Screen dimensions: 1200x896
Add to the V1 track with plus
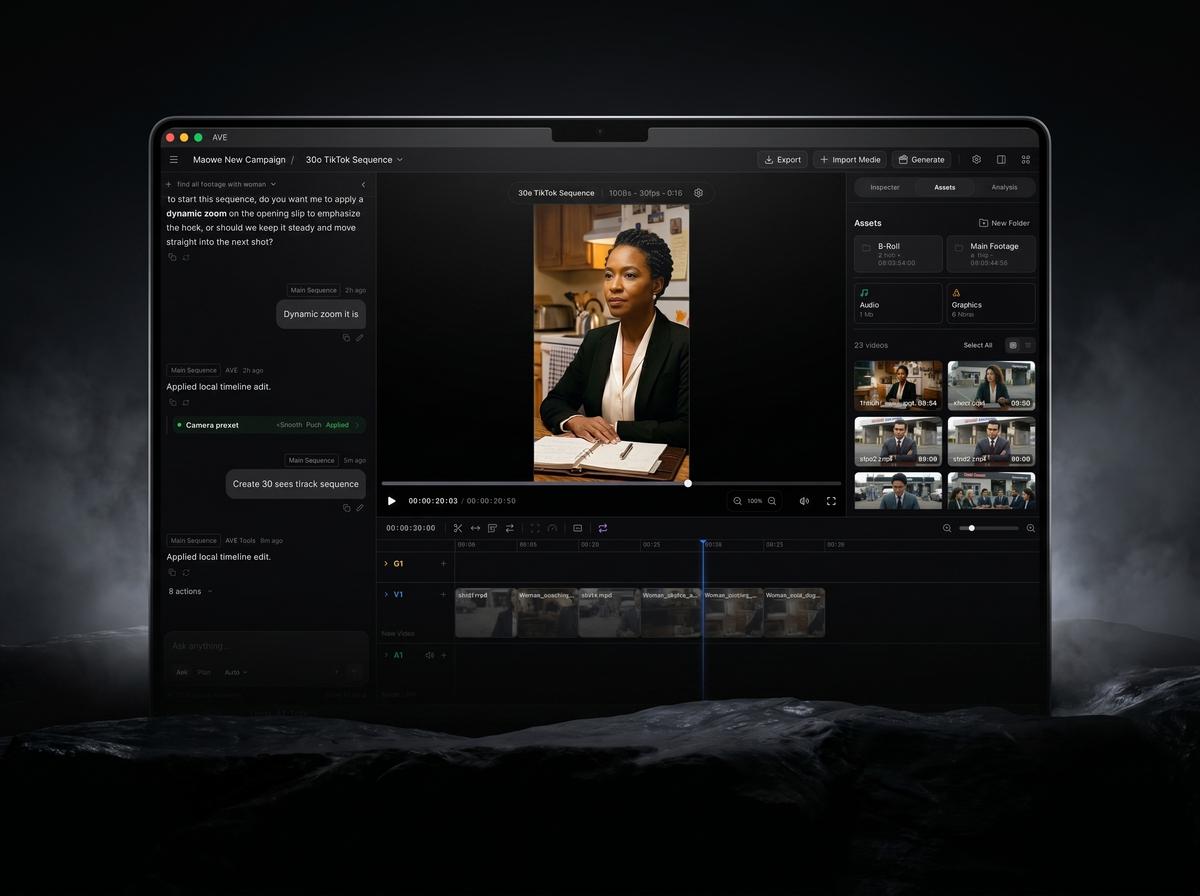(444, 594)
